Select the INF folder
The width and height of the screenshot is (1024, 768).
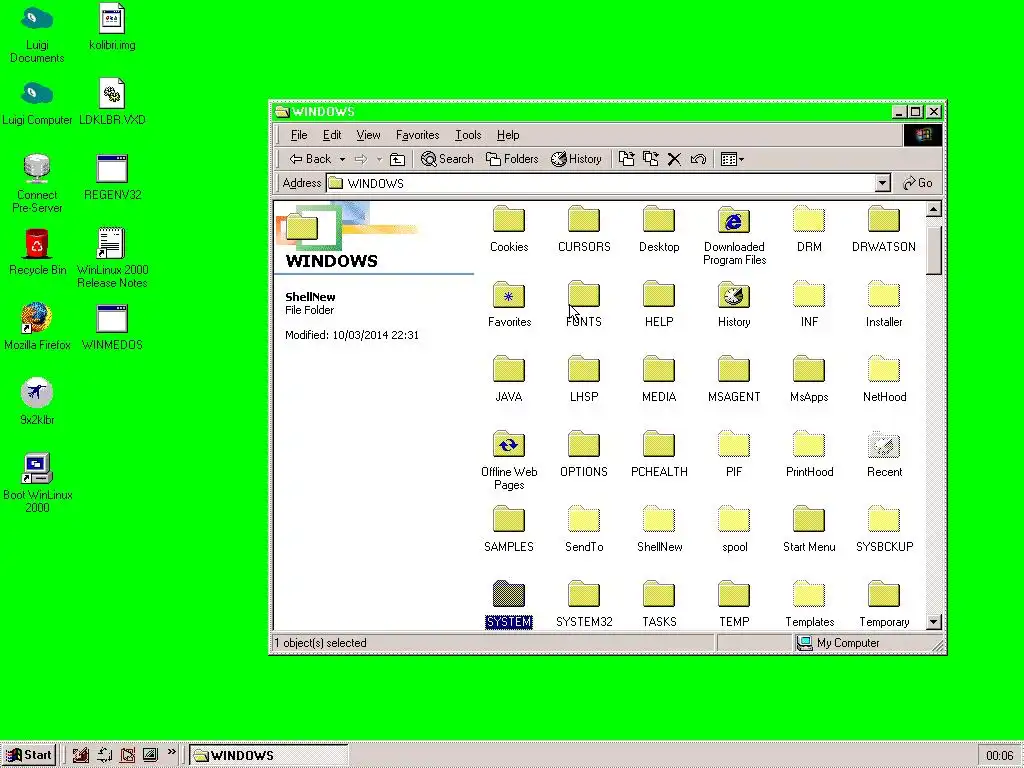(809, 304)
